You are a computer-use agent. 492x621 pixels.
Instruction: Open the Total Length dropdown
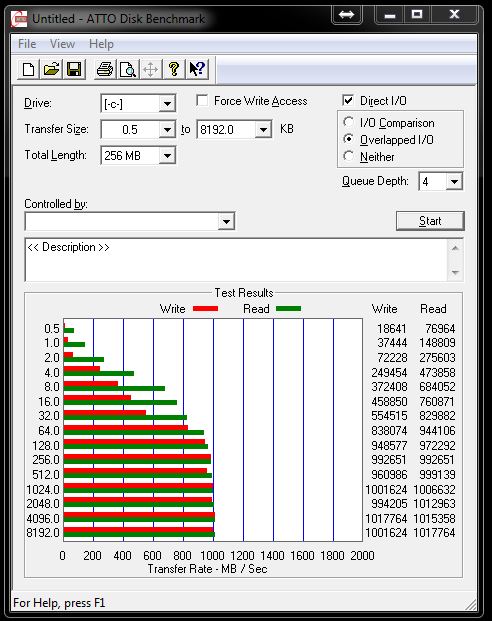pos(167,156)
